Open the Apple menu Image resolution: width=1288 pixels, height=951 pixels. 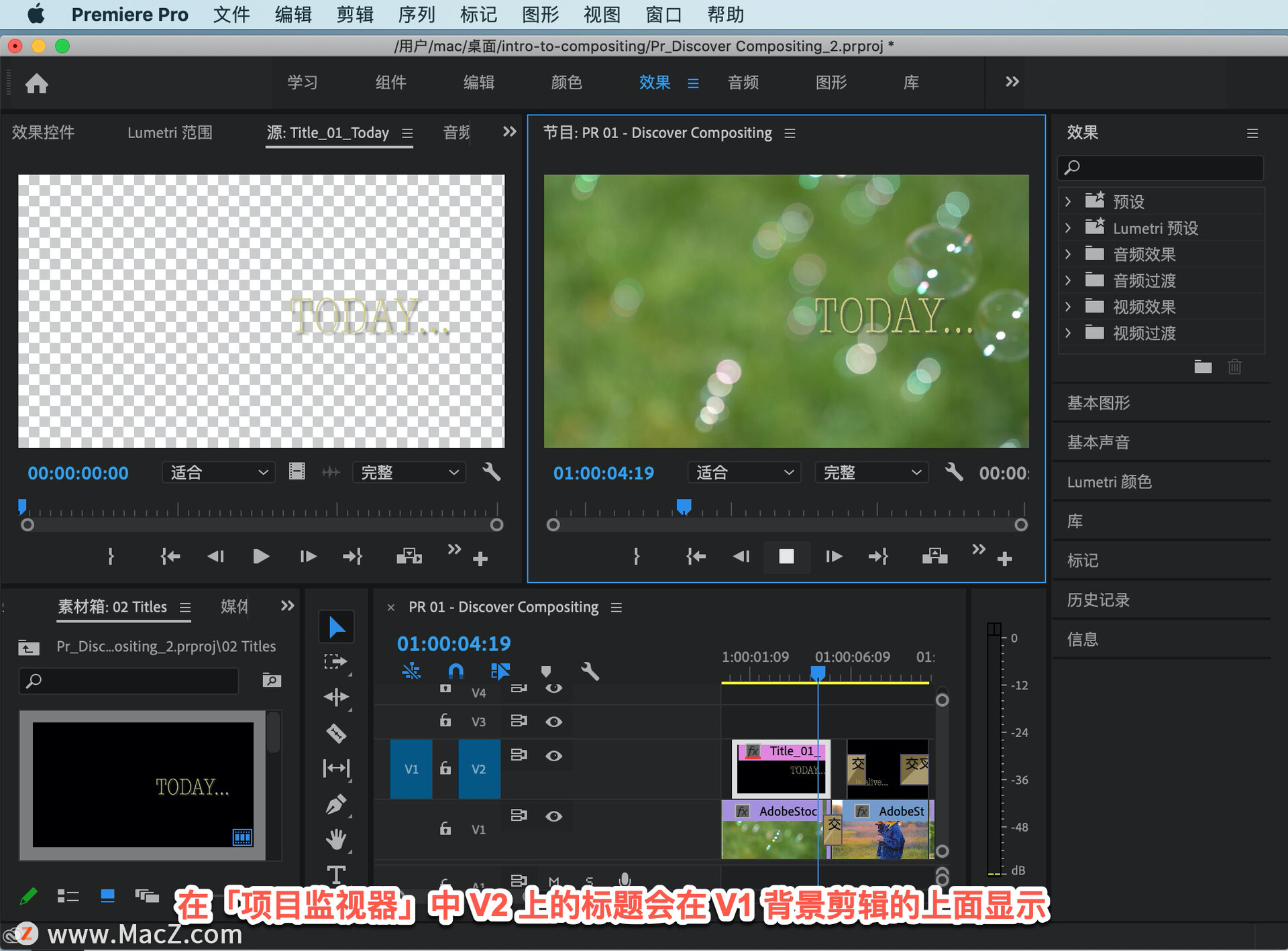[x=36, y=14]
